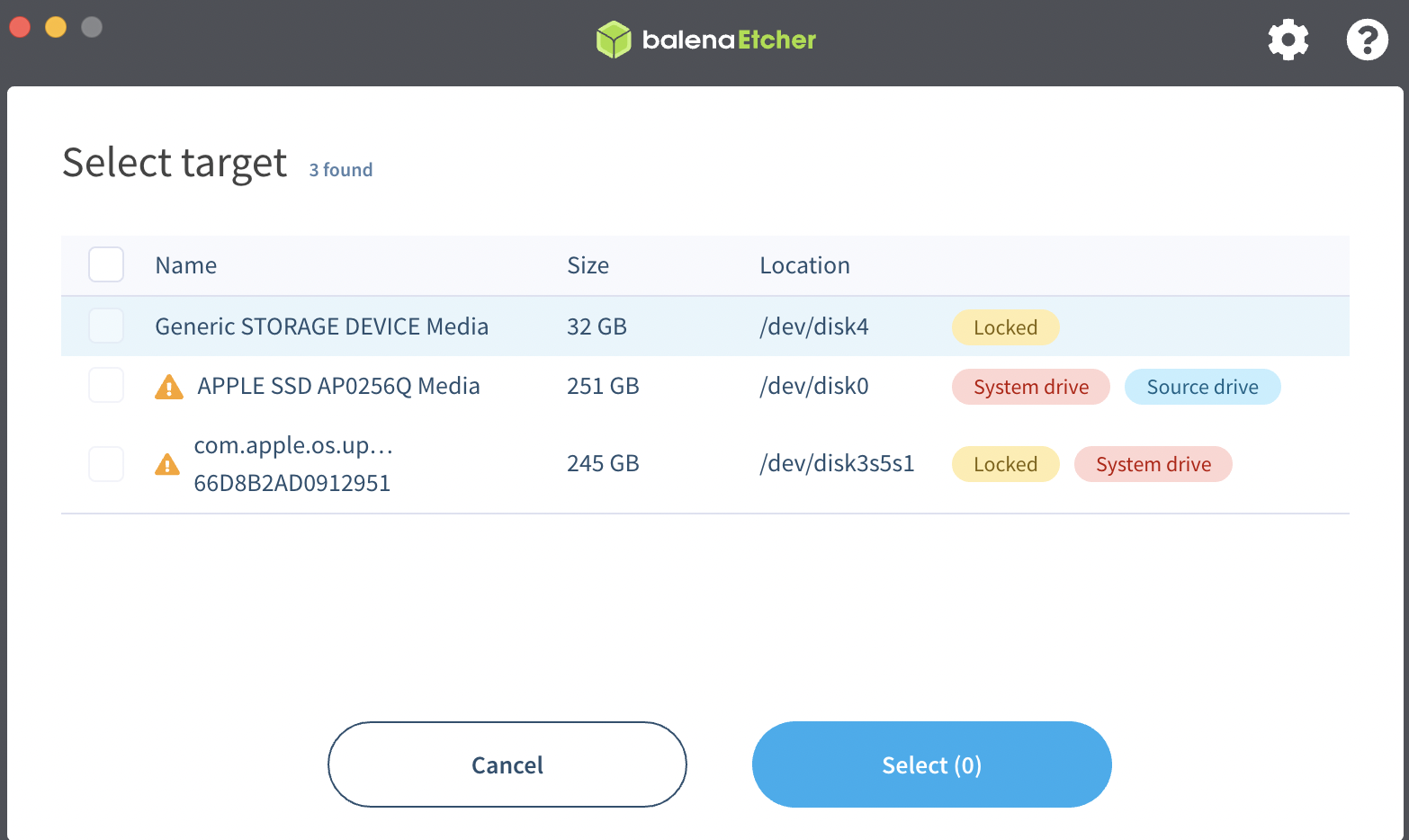Open settings with the gear icon

click(1288, 40)
